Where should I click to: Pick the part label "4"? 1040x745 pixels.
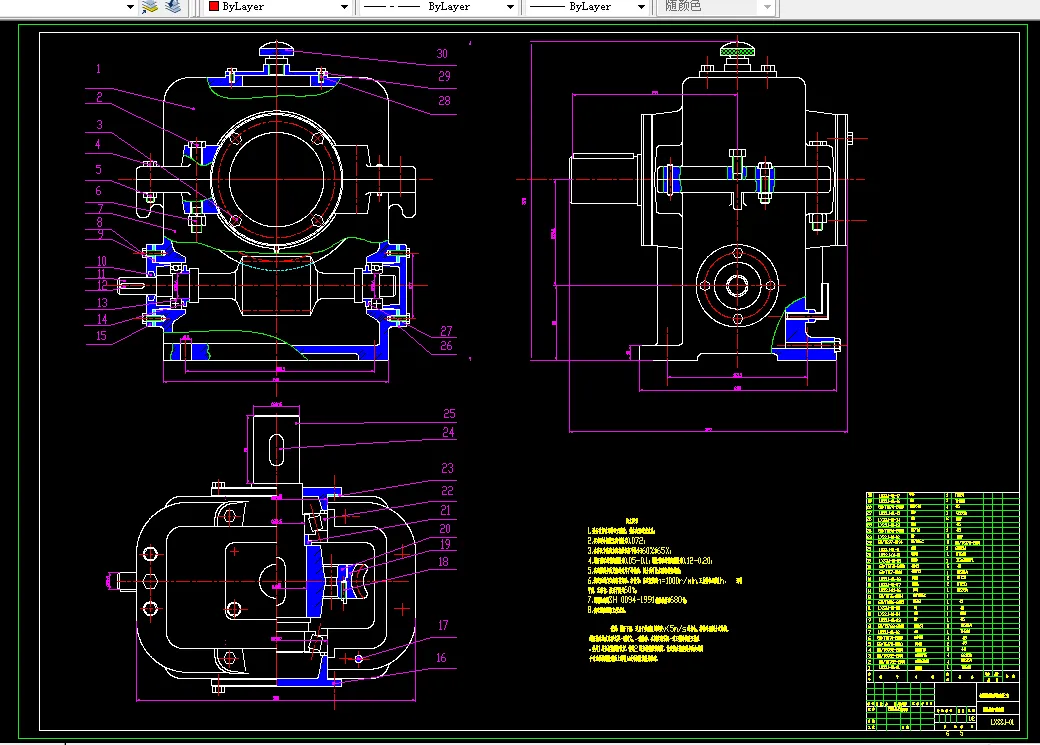tap(98, 145)
